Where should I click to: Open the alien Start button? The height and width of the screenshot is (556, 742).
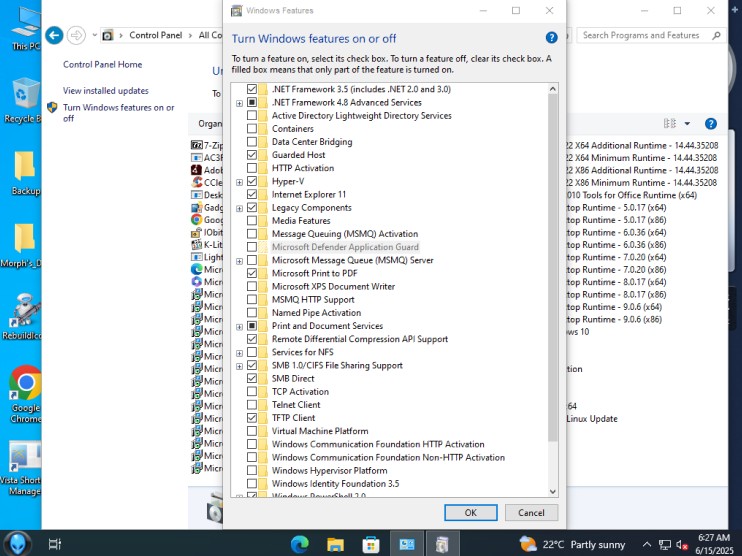pos(18,543)
